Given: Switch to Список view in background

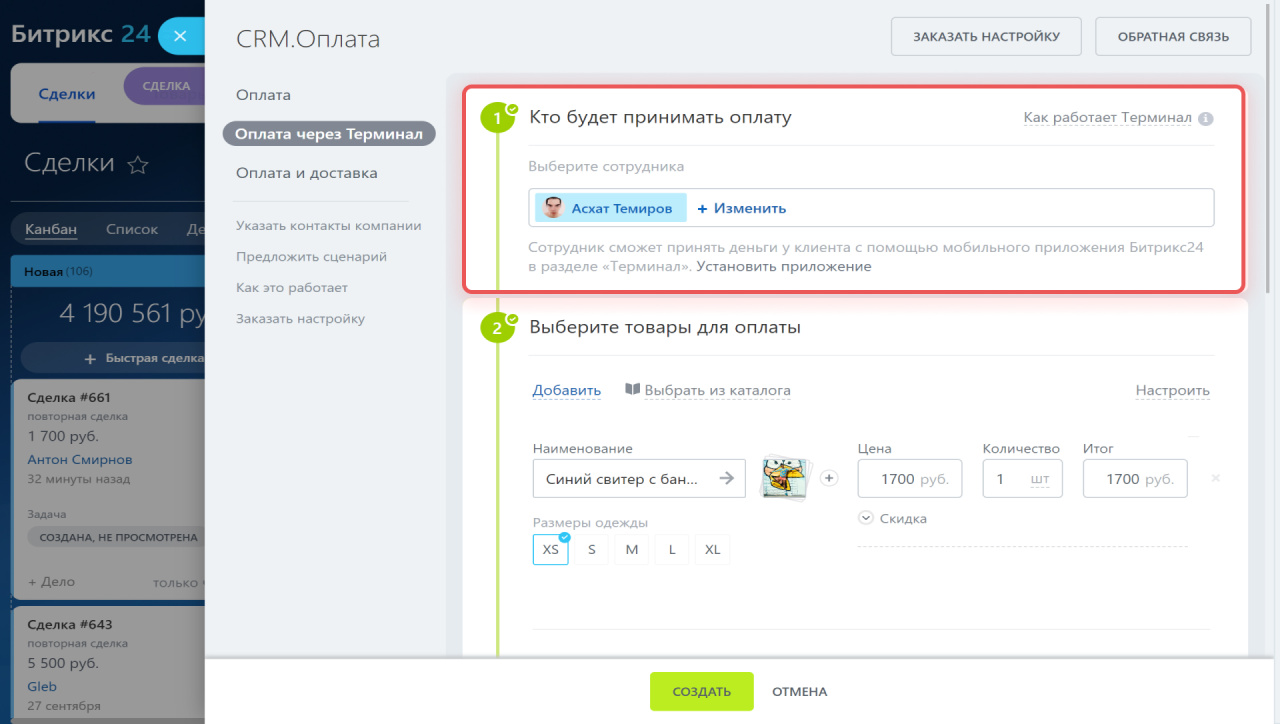Looking at the screenshot, I should [x=132, y=229].
